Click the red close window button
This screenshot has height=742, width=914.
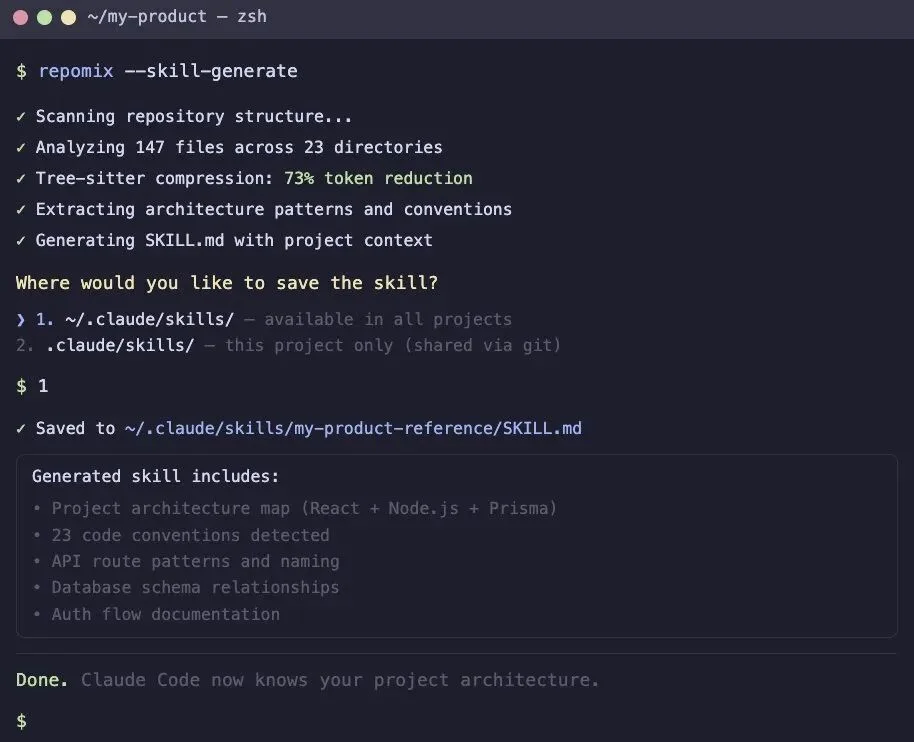(x=20, y=18)
